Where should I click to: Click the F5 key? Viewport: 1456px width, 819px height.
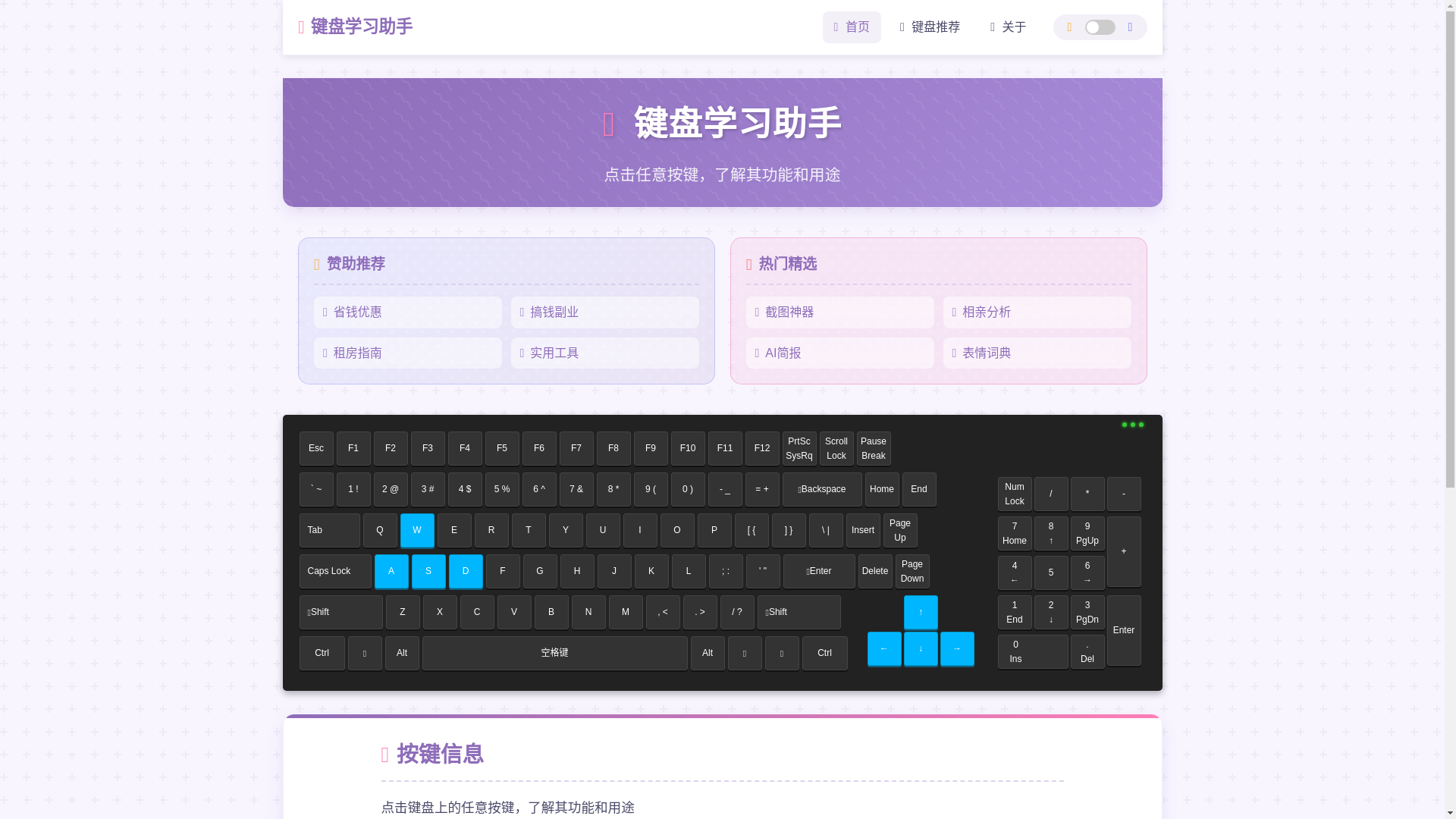(502, 448)
